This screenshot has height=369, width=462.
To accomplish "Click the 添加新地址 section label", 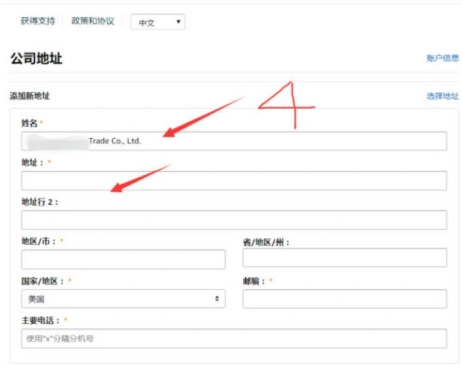I will coord(30,96).
